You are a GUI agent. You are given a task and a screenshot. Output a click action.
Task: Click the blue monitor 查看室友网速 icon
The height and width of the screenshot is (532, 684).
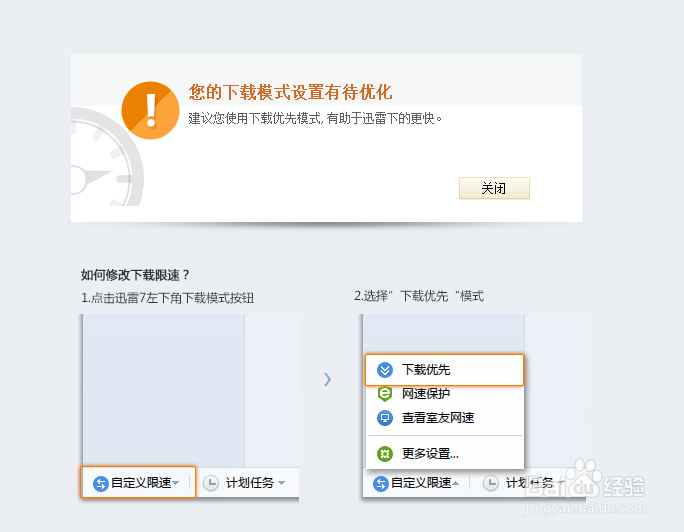[x=385, y=418]
